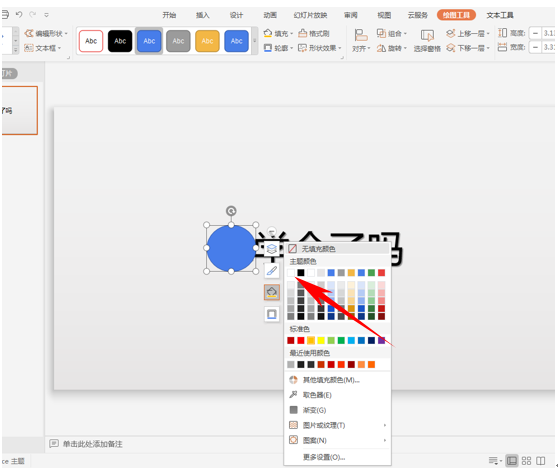The height and width of the screenshot is (469, 558).
Task: Open the 插入 ribbon tab
Action: point(202,15)
